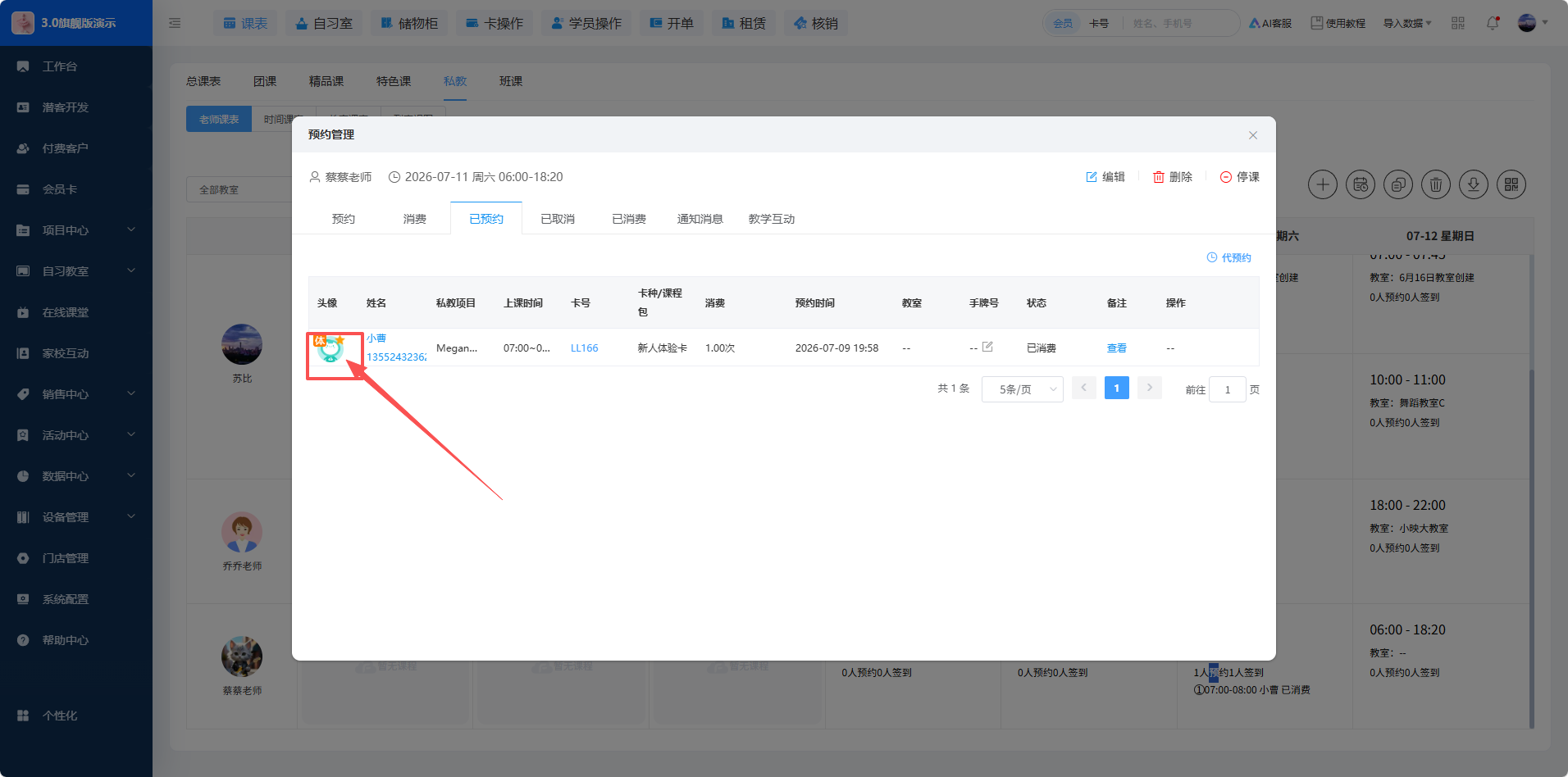Click the 停课 button
Screen dimensions: 1568x777
pyautogui.click(x=1239, y=177)
